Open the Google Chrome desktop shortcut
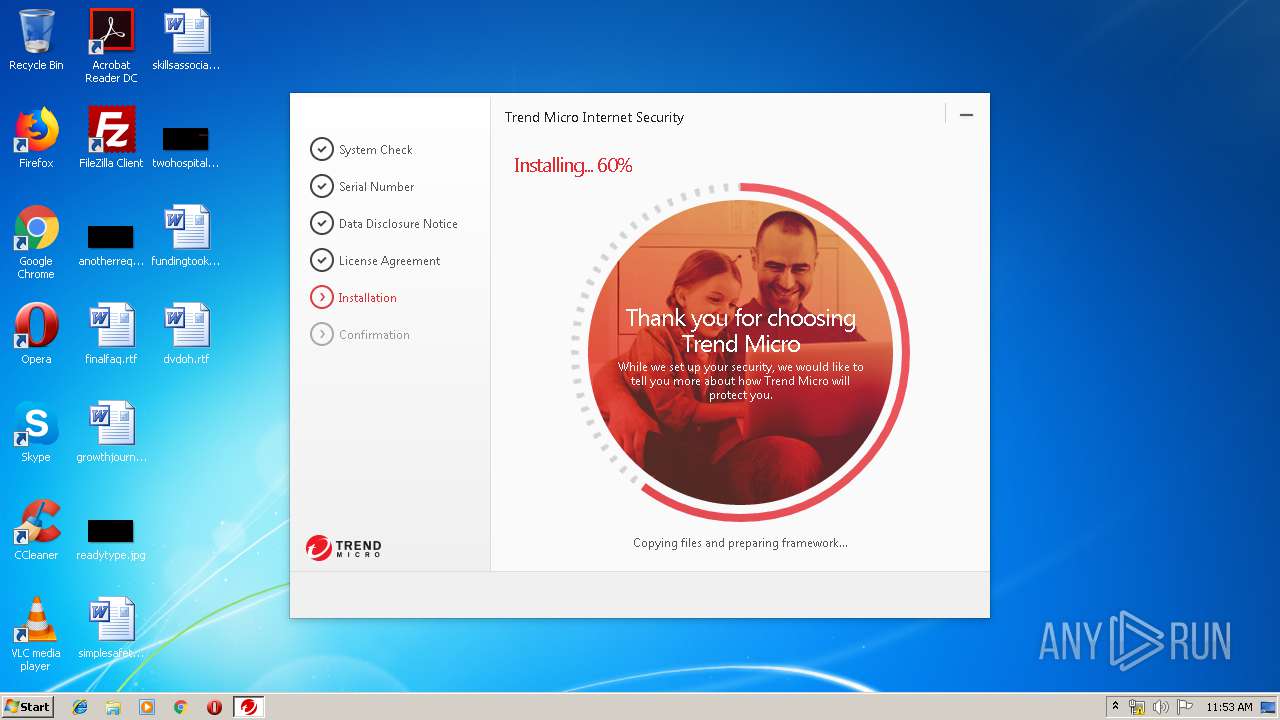Screen dimensions: 1280x720 tap(36, 242)
